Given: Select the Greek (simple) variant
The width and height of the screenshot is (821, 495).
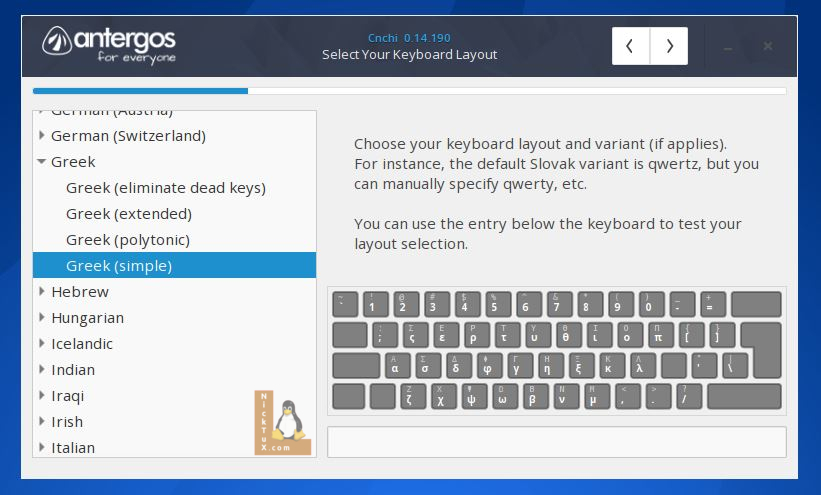Looking at the screenshot, I should point(119,266).
